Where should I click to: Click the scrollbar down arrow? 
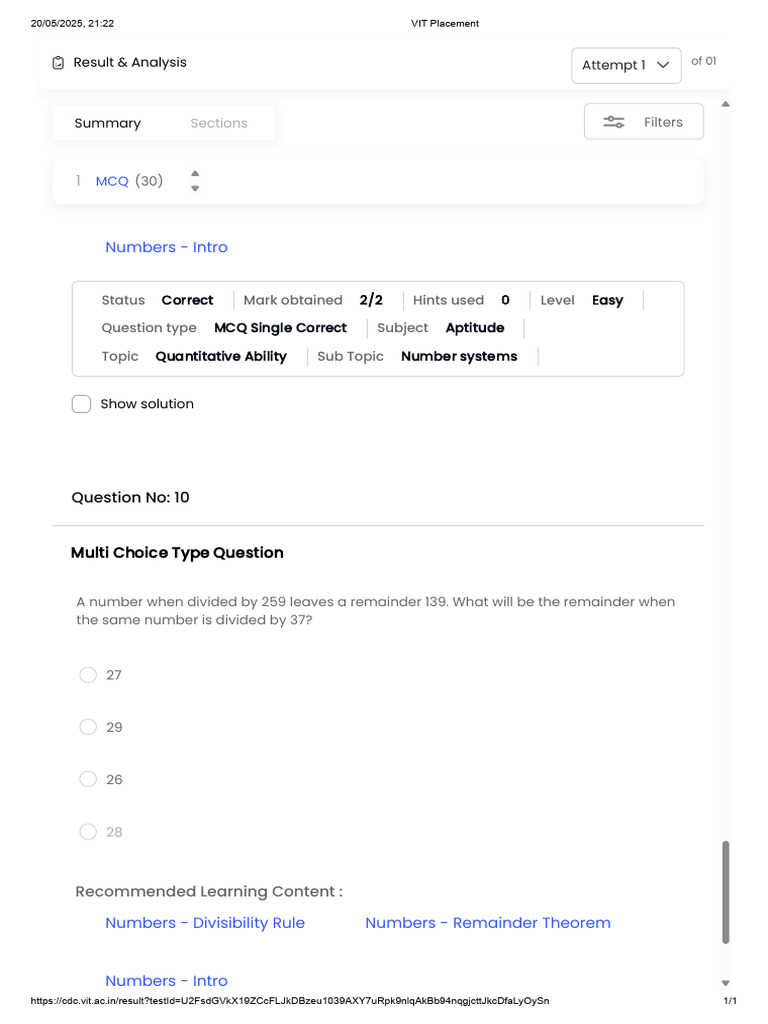pyautogui.click(x=725, y=983)
